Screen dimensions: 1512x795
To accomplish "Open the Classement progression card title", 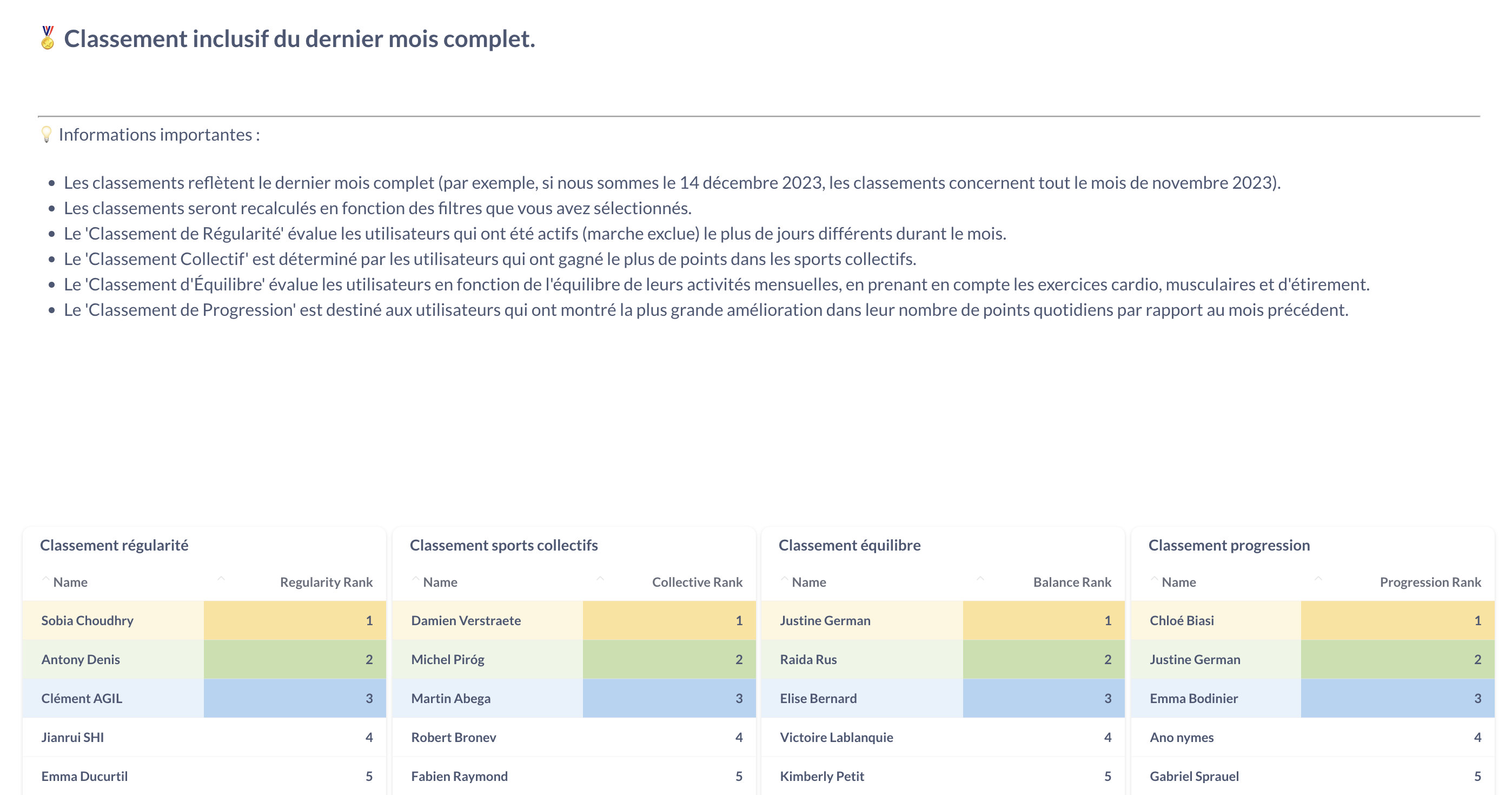I will [x=1229, y=545].
